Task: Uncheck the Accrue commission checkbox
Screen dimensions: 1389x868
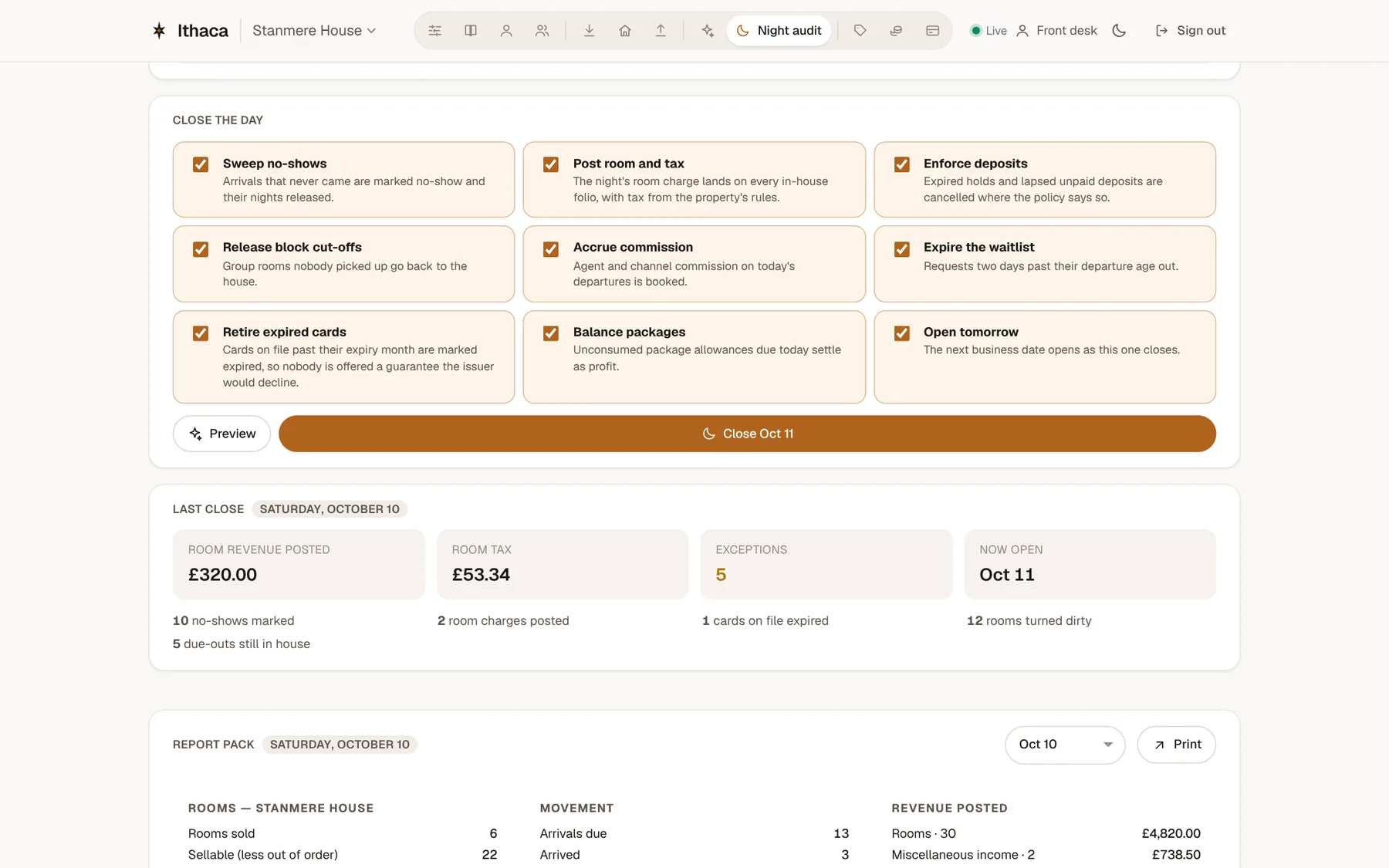Action: (551, 249)
